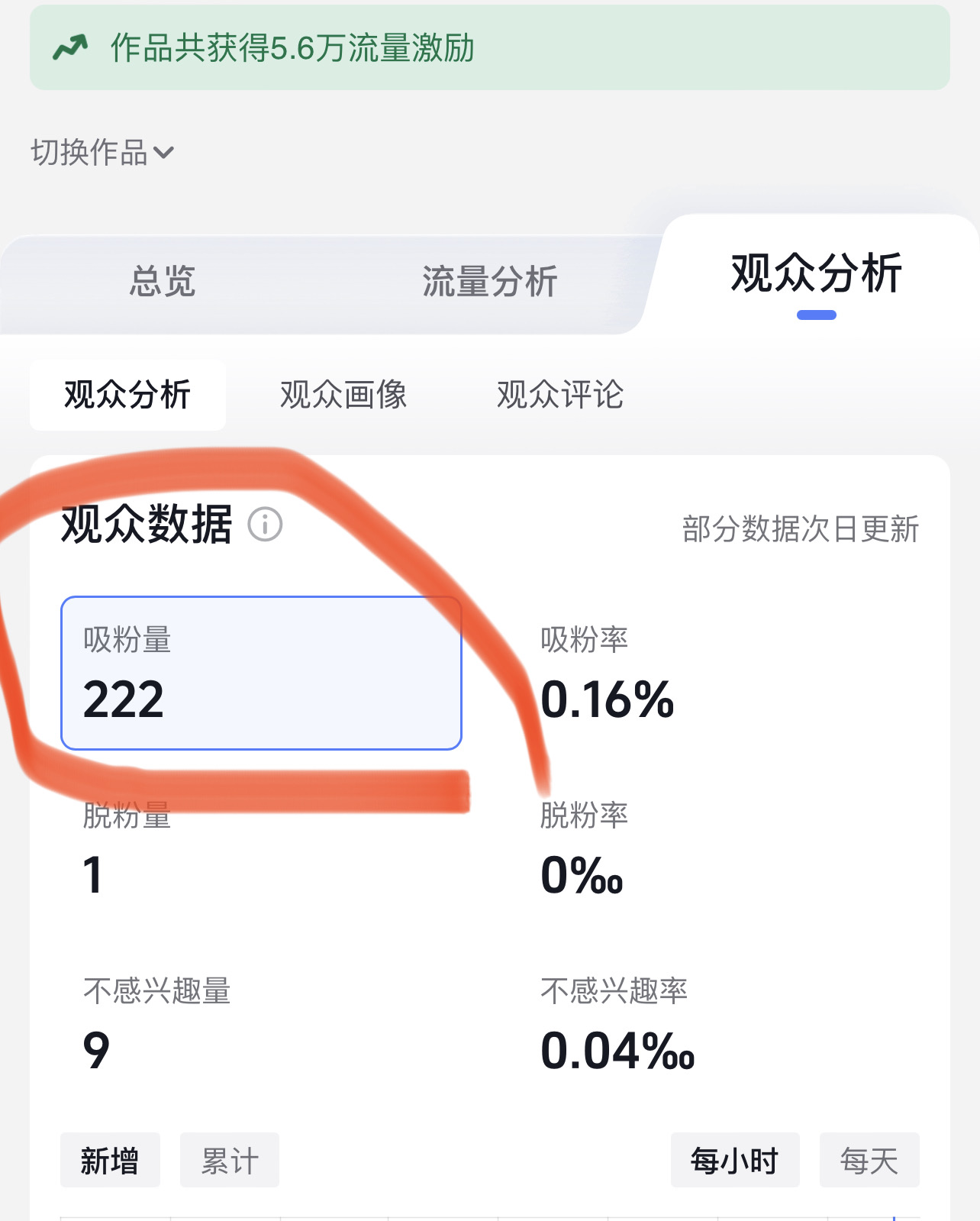Select the 吸粉率 0.16% metric
Image resolution: width=980 pixels, height=1221 pixels.
point(607,673)
